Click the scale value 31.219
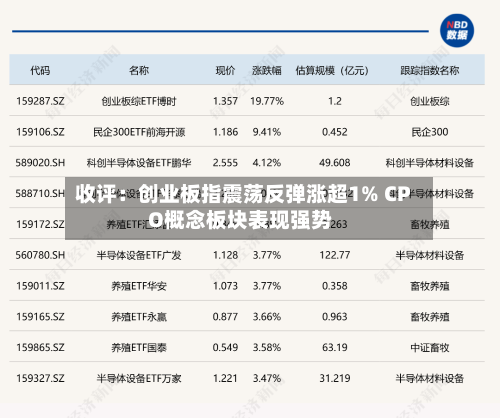 click(335, 378)
